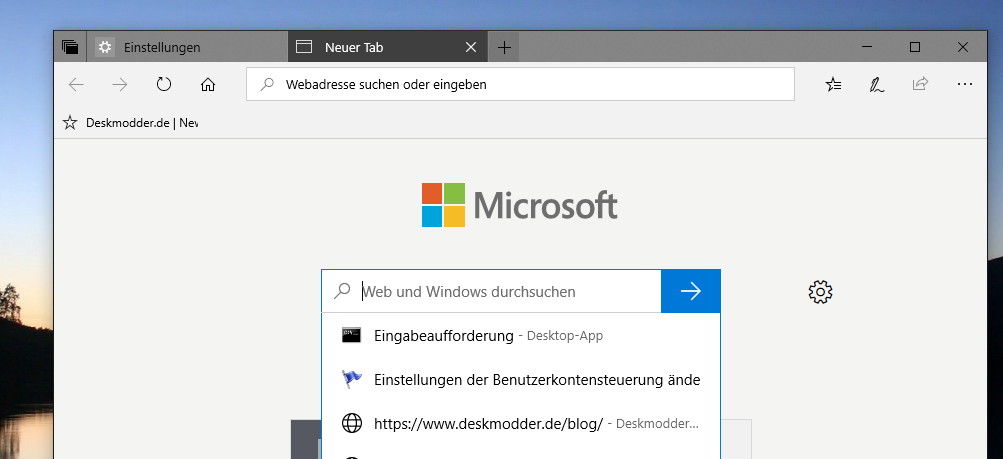Reload the page with refresh icon
This screenshot has height=459, width=1003.
coord(164,84)
